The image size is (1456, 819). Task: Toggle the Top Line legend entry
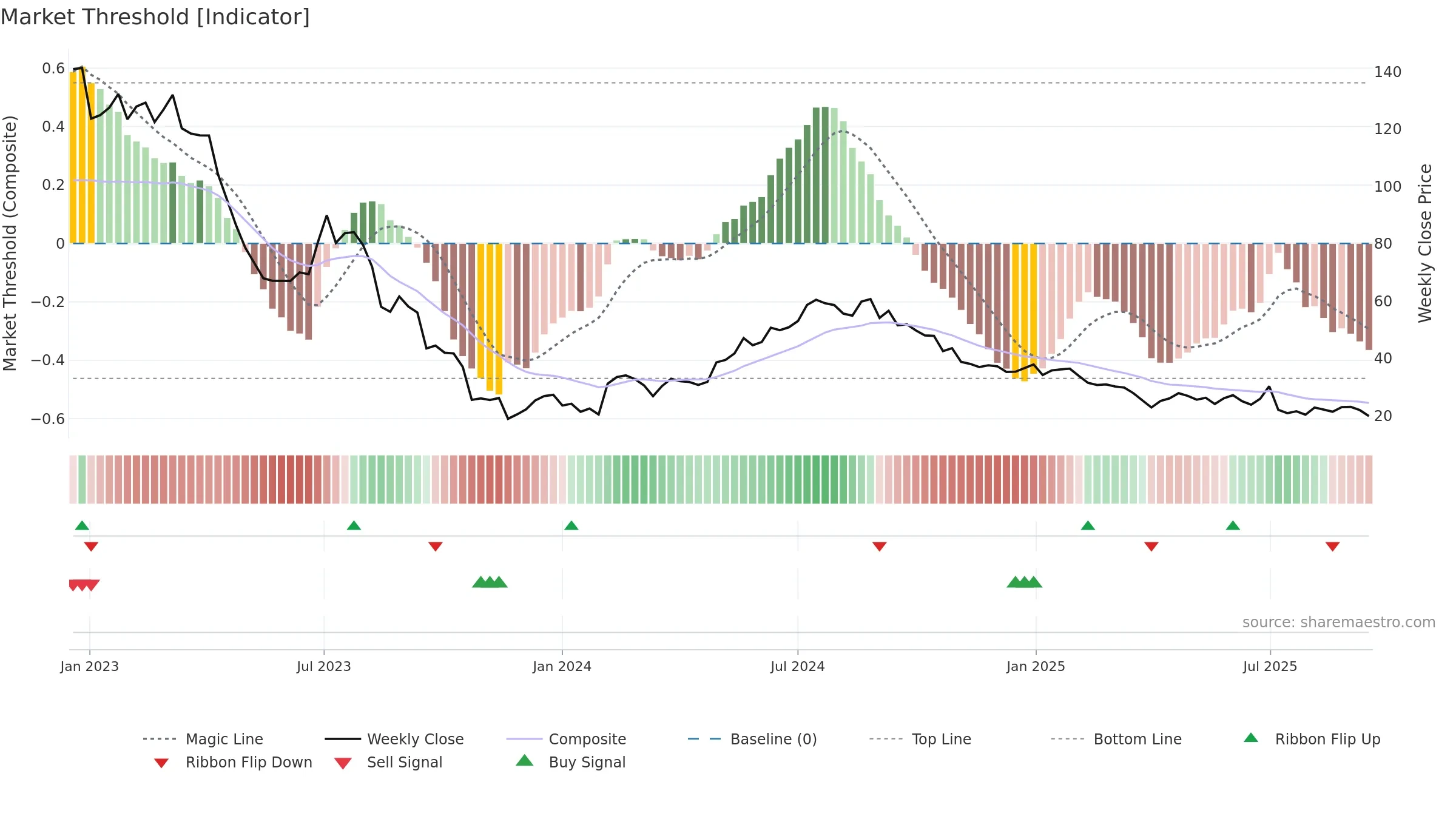(920, 739)
